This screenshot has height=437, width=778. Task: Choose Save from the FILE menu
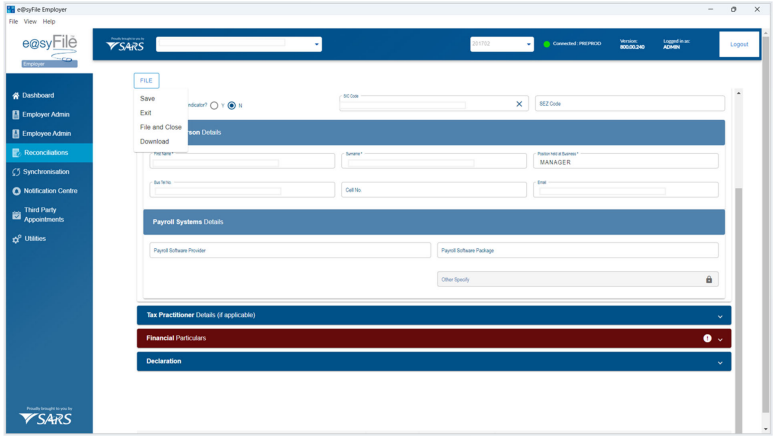[x=148, y=99]
